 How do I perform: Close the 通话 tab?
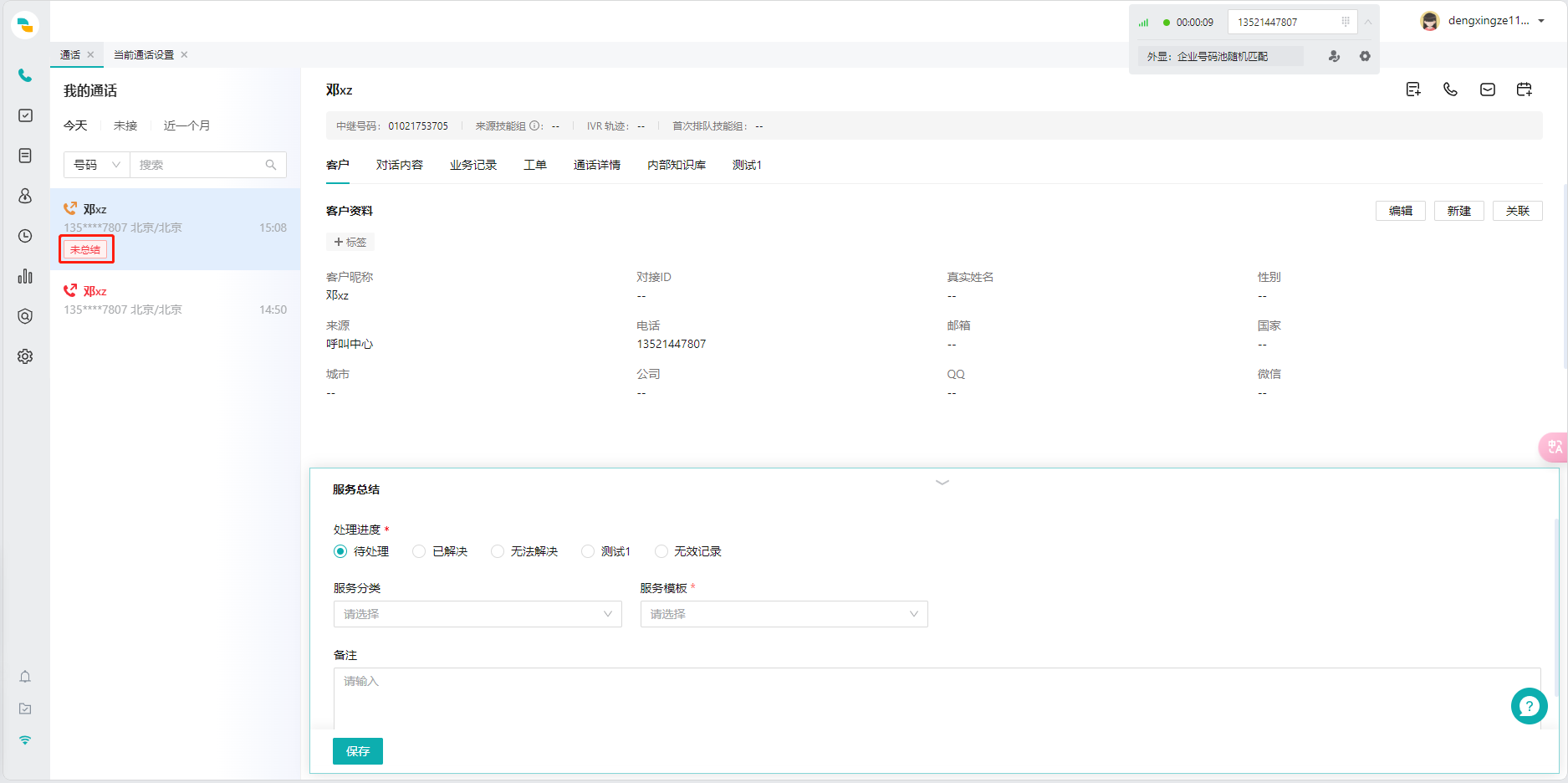[90, 54]
